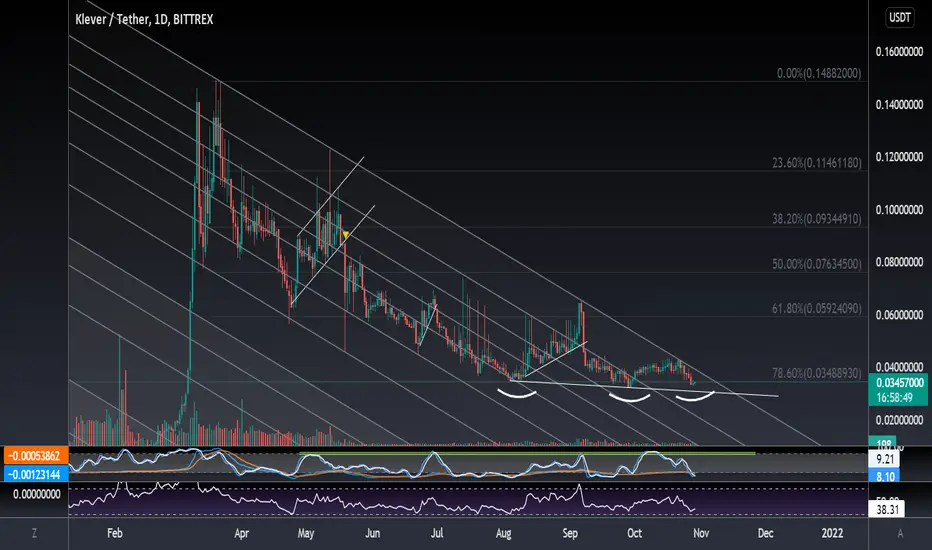Screen dimensions: 932x550
Task: Select the 50.00%(0.07634500) Fibonacci level label
Action: (817, 263)
